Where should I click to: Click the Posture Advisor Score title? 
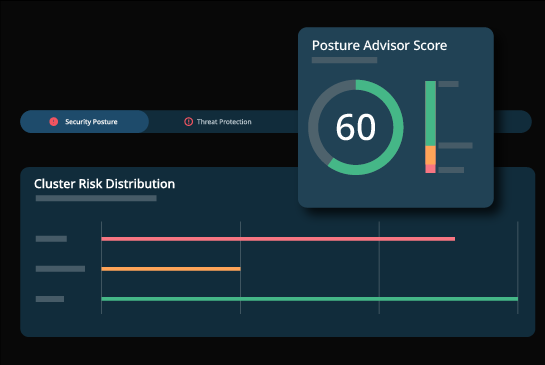379,46
